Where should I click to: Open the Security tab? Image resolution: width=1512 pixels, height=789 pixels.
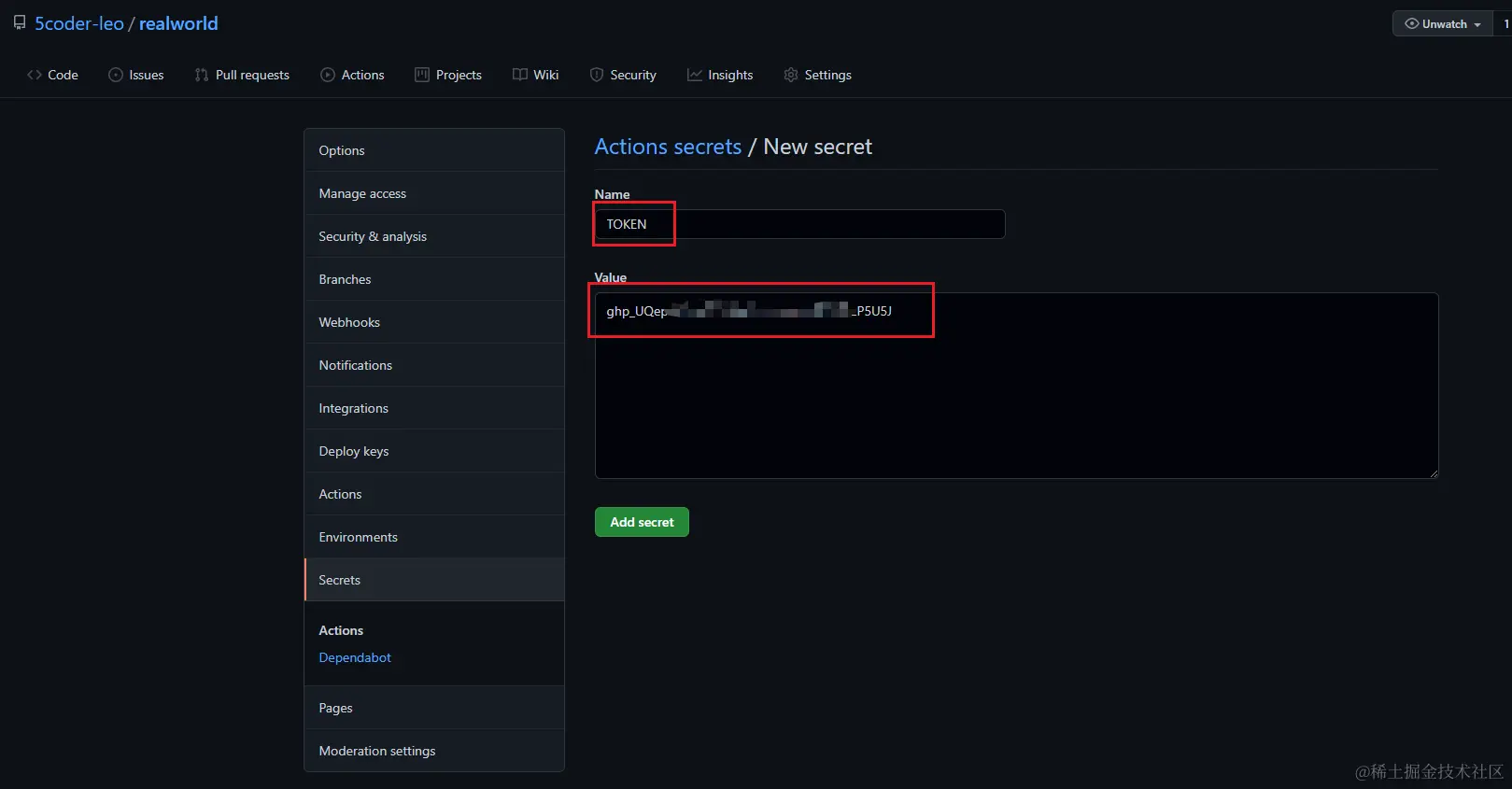[623, 75]
